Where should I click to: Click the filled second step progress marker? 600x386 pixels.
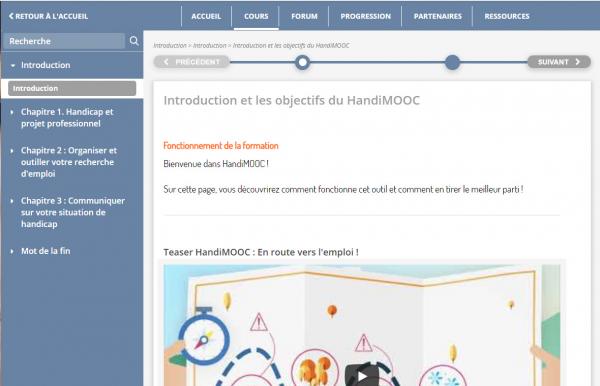[452, 62]
